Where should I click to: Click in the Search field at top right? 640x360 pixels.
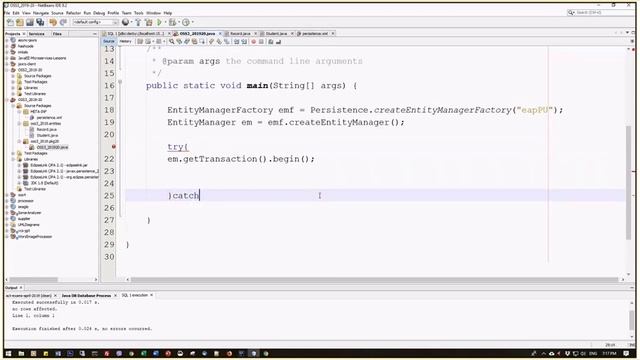coord(601,13)
